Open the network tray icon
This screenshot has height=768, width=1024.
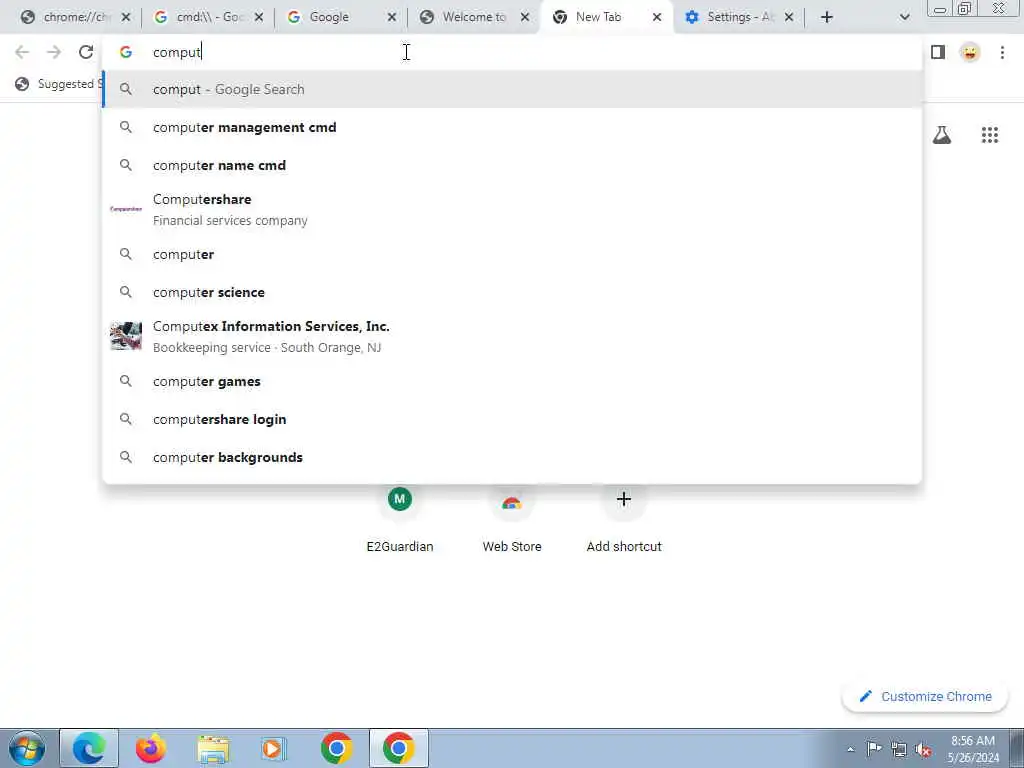(x=899, y=749)
